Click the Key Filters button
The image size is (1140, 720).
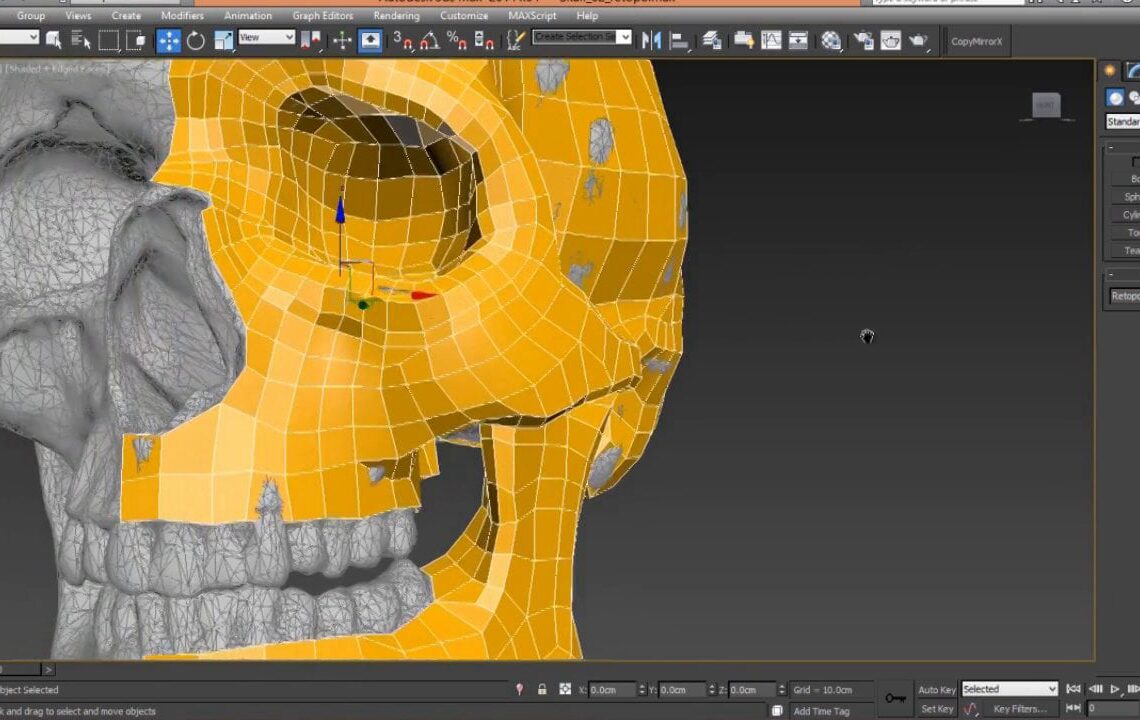tap(1020, 707)
